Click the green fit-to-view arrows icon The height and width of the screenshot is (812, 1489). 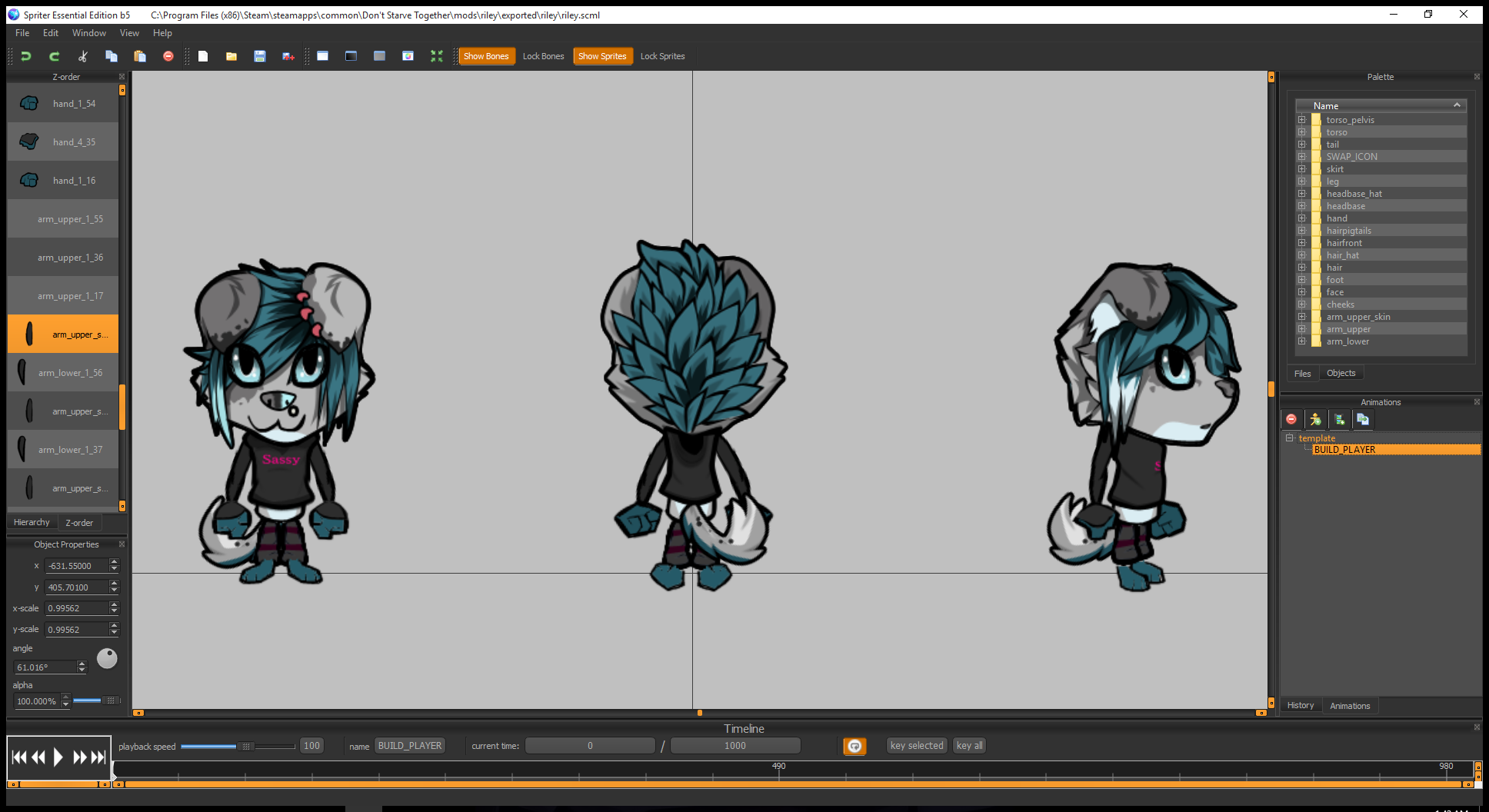(x=437, y=56)
